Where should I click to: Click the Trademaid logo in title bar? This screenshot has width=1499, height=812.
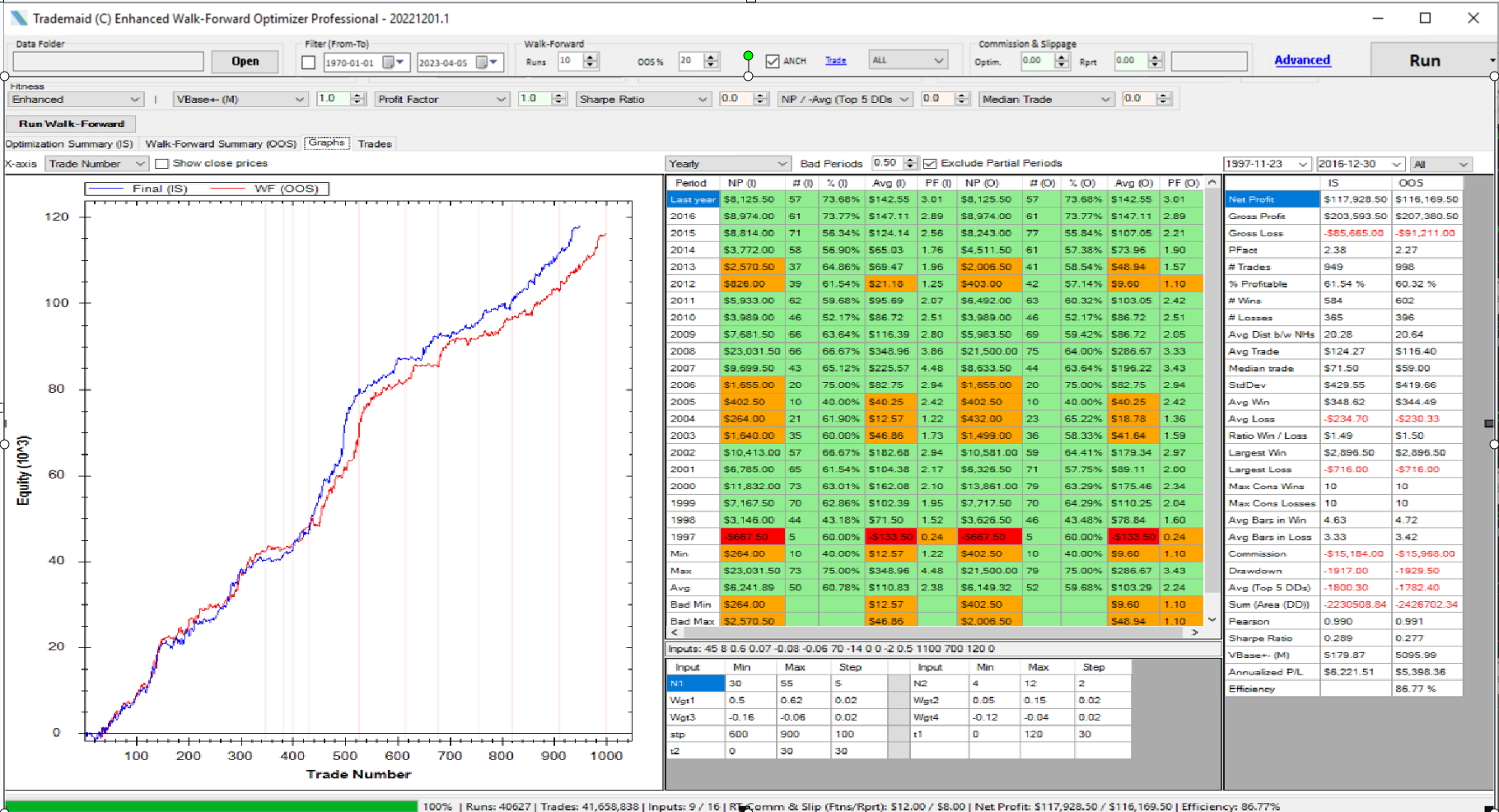pyautogui.click(x=18, y=18)
